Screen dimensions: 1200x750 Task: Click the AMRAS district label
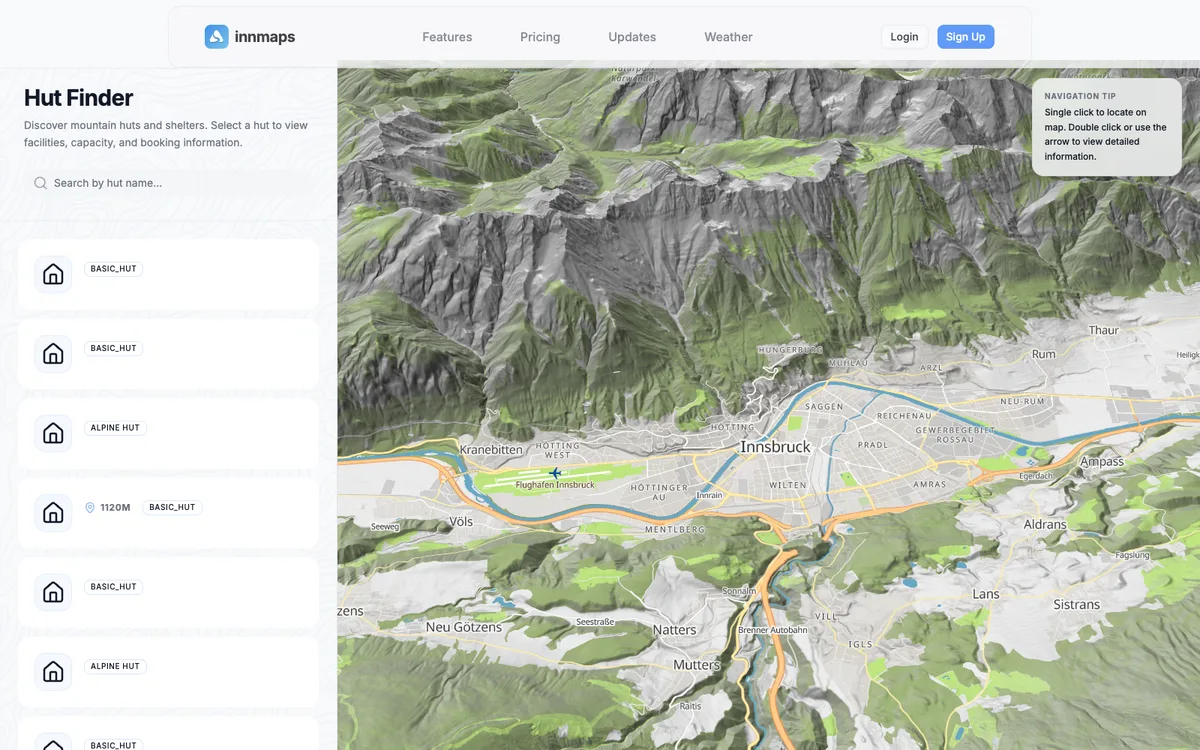coord(929,484)
